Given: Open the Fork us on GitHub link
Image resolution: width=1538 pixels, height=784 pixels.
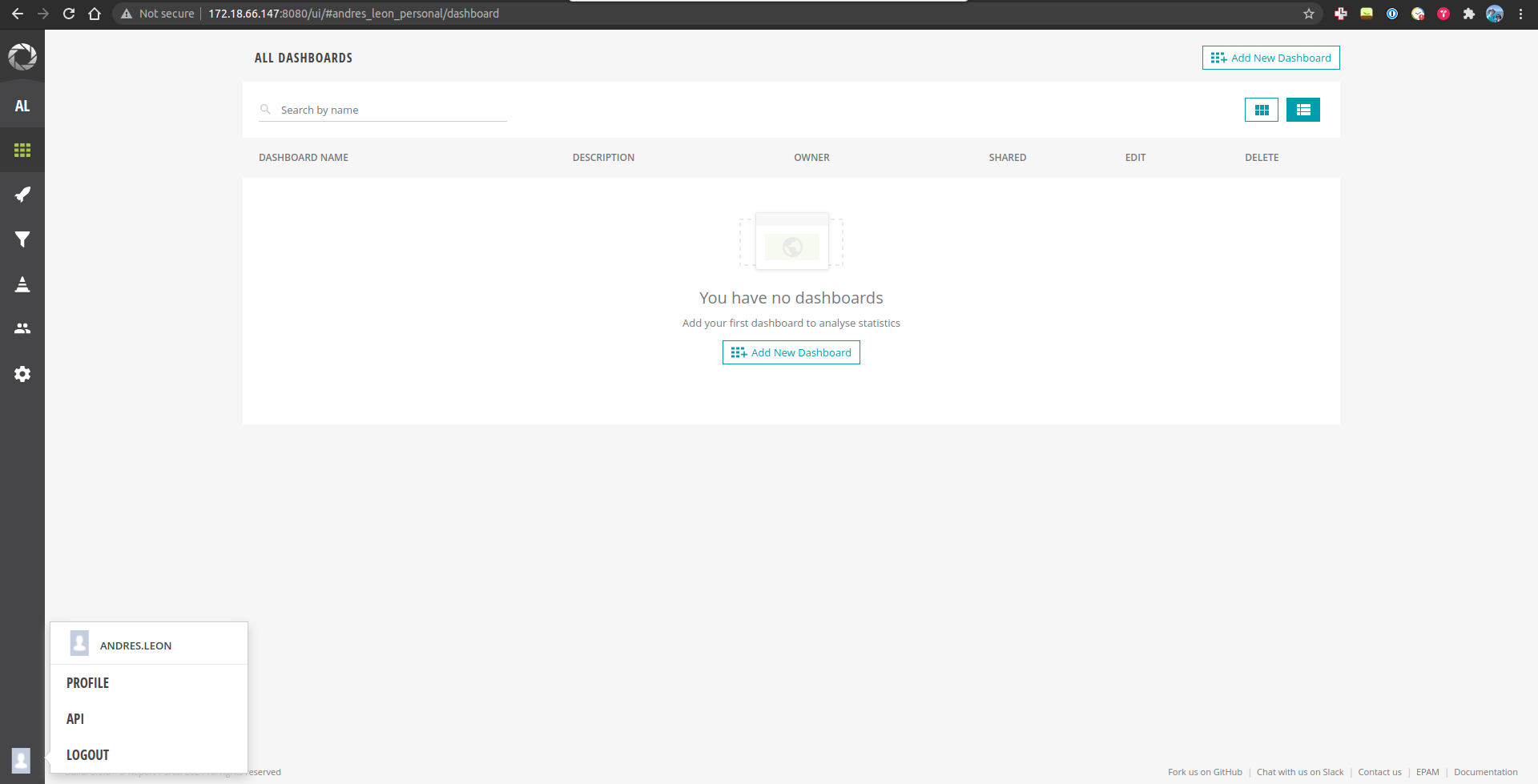Looking at the screenshot, I should pos(1205,772).
